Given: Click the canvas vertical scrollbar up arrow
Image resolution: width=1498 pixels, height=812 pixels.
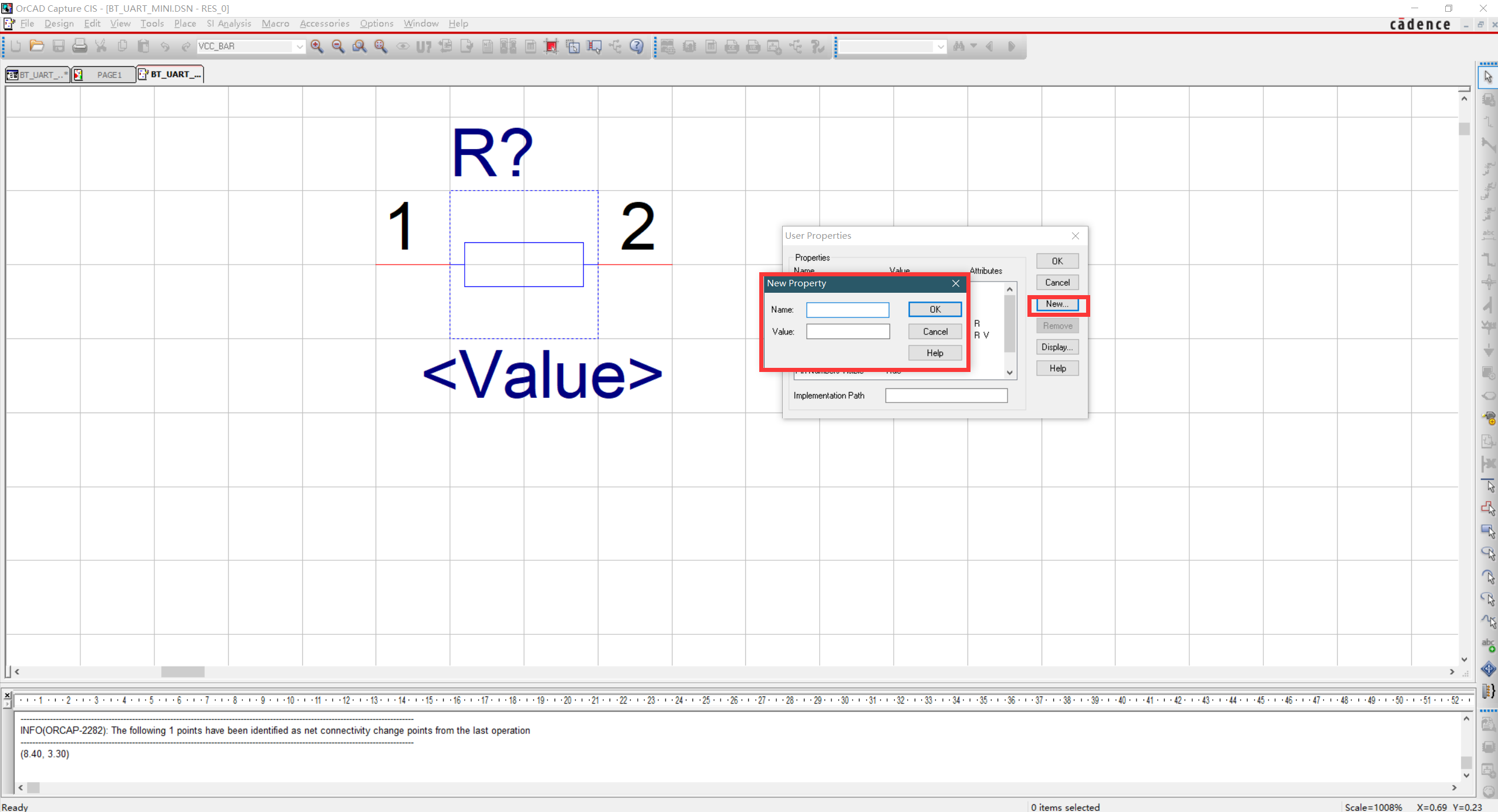Looking at the screenshot, I should [x=1464, y=99].
